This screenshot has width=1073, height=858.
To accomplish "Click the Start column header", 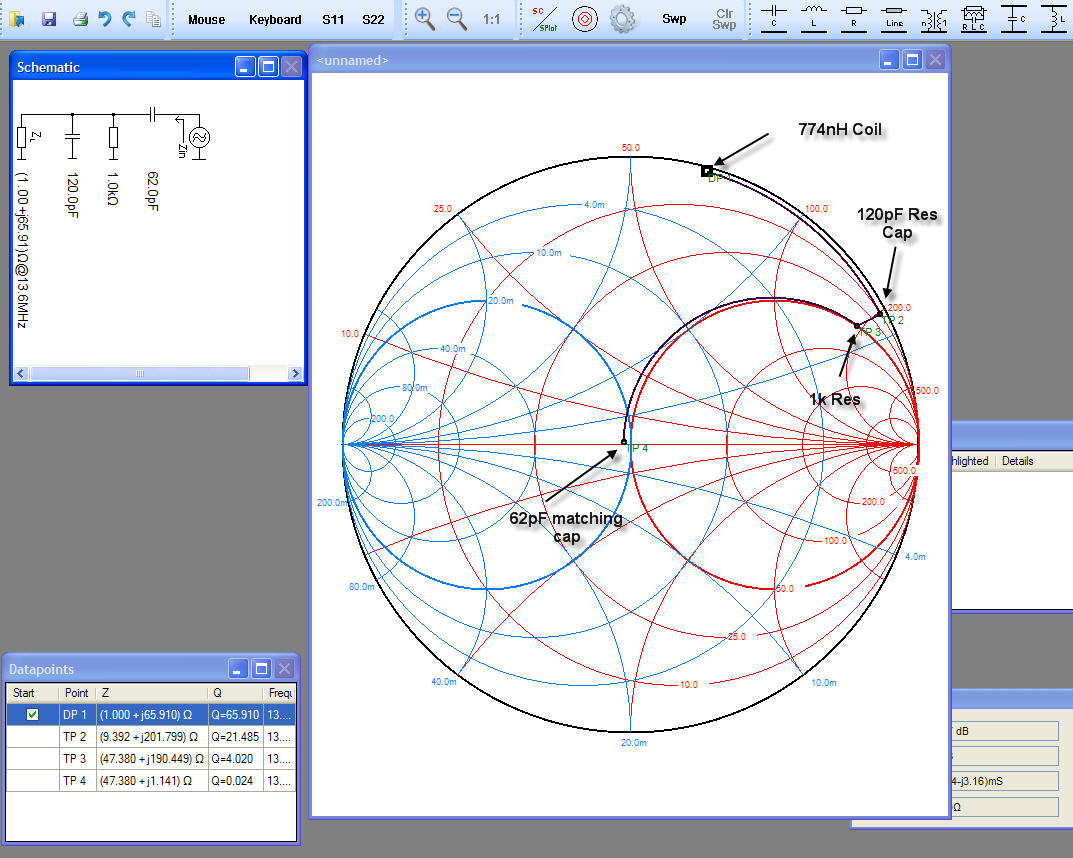I will coord(33,692).
